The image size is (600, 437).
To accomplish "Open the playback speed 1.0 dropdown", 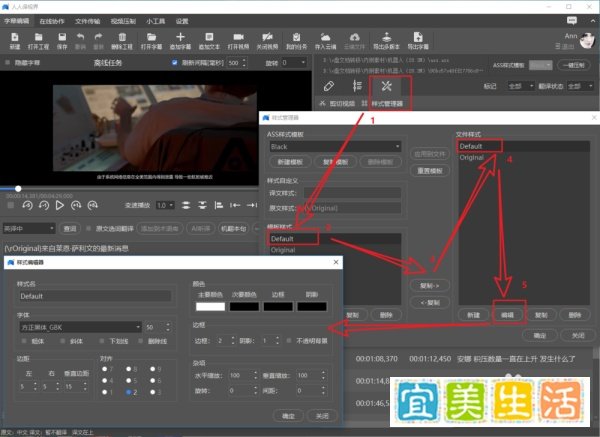I will (x=165, y=205).
